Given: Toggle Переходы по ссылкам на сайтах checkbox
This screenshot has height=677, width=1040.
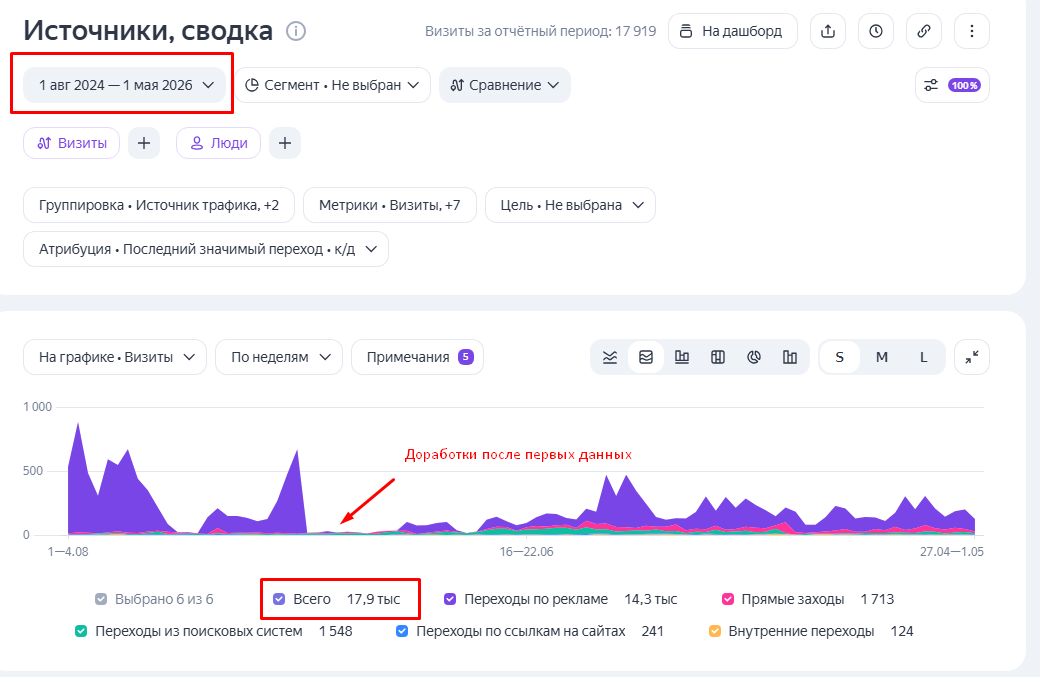Looking at the screenshot, I should 402,631.
